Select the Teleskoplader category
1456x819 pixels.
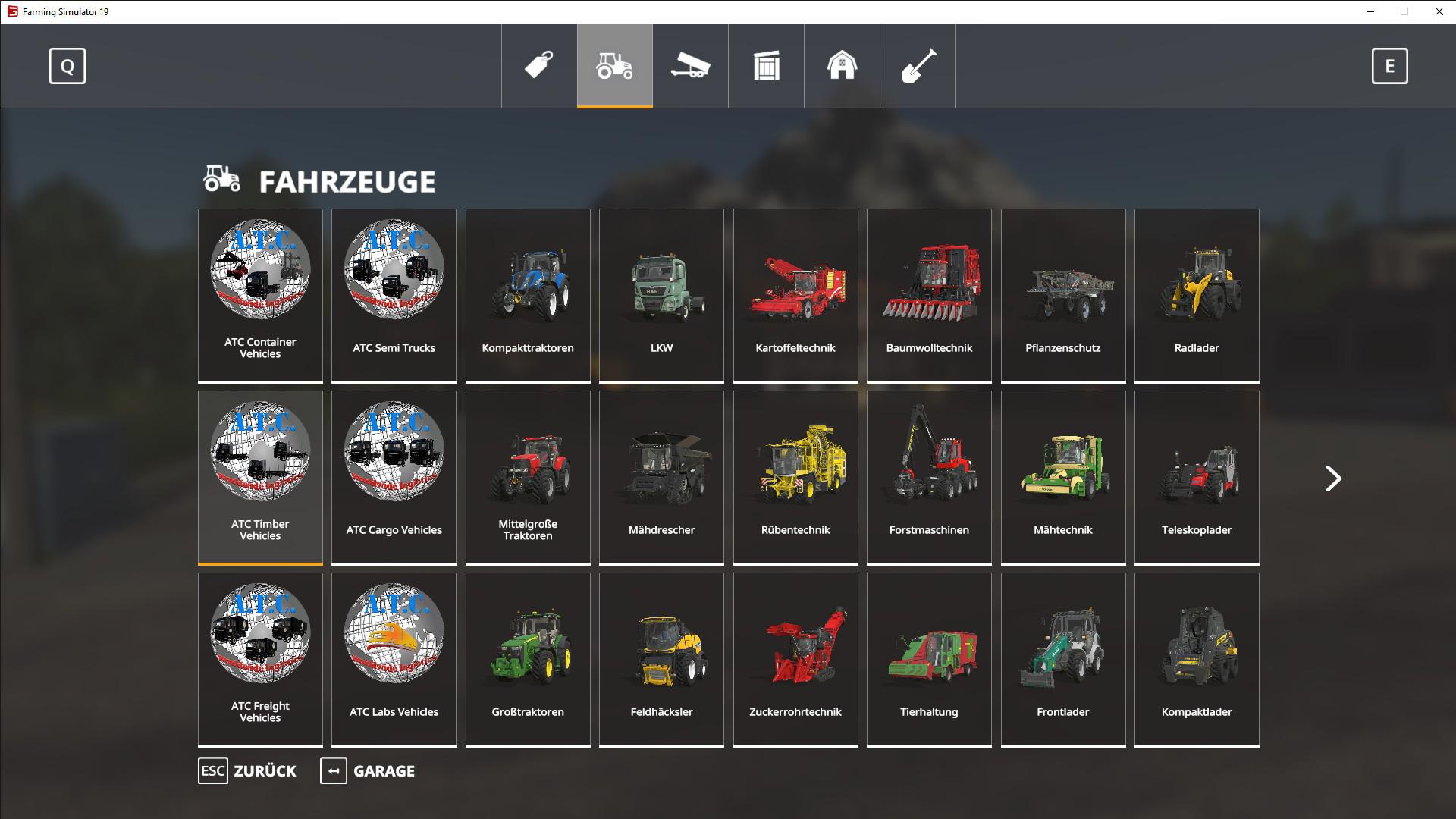pyautogui.click(x=1197, y=478)
